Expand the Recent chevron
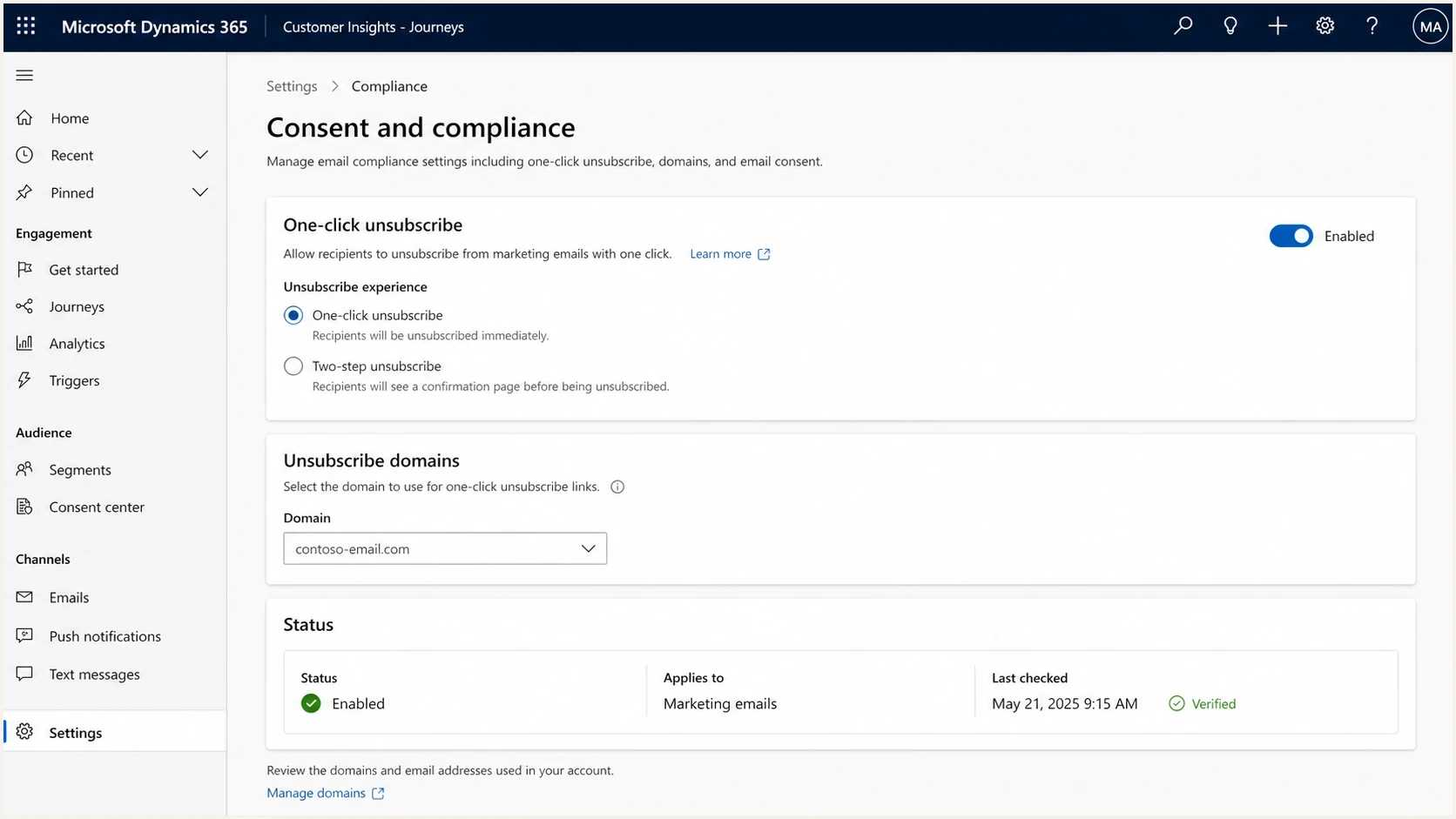The image size is (1456, 819). pos(200,155)
